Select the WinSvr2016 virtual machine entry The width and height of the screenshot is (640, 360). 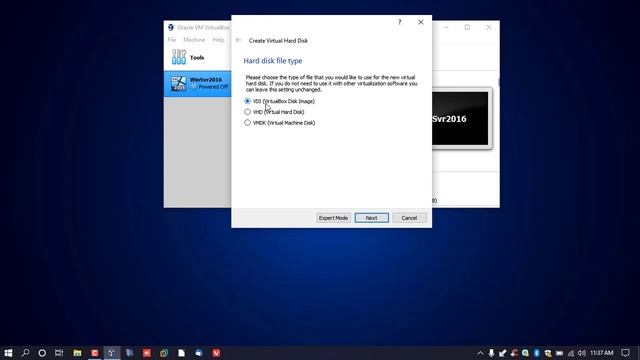point(198,84)
